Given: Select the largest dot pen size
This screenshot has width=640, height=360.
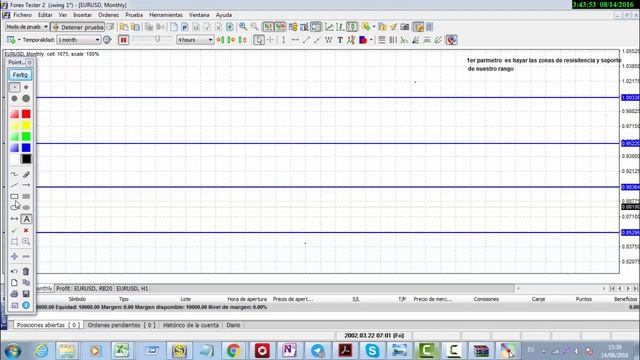Looking at the screenshot, I should [x=26, y=98].
